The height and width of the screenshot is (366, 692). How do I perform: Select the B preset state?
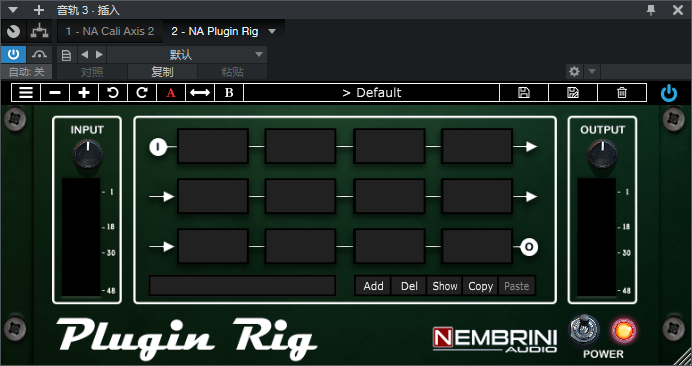pyautogui.click(x=229, y=93)
